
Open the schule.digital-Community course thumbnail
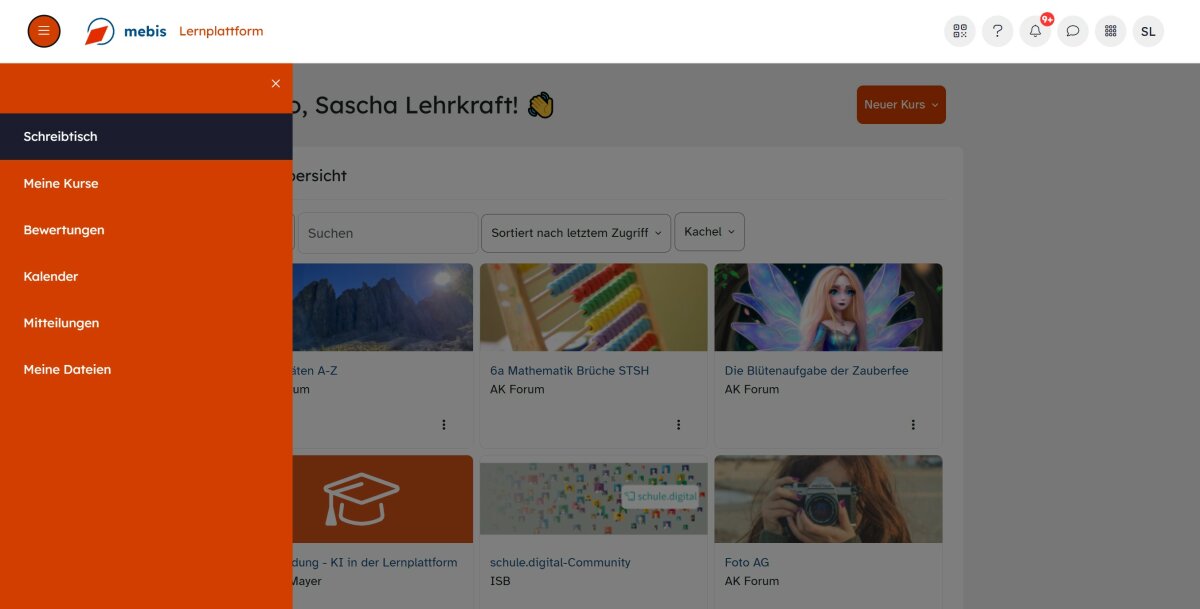point(593,498)
